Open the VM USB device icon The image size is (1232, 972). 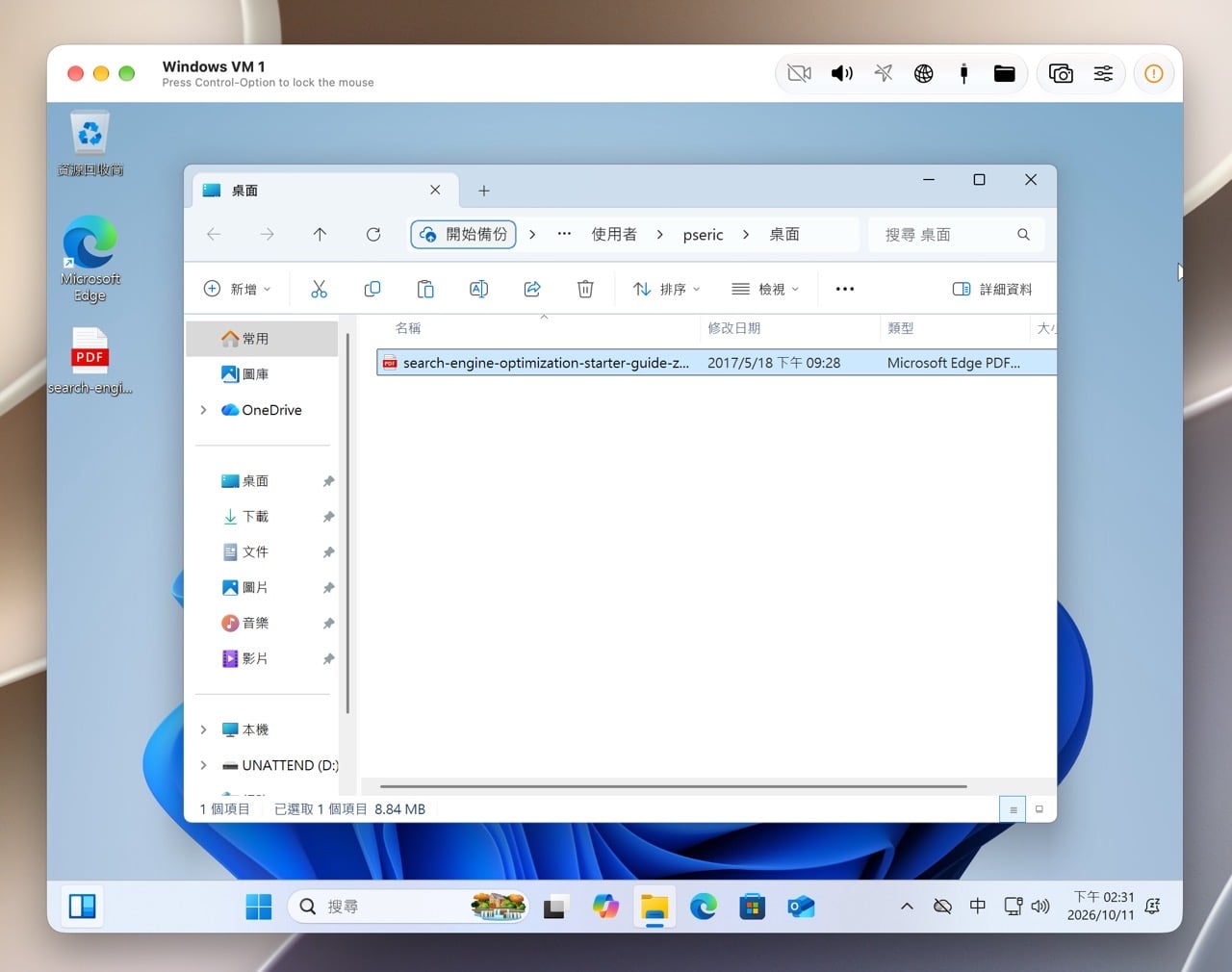coord(963,73)
